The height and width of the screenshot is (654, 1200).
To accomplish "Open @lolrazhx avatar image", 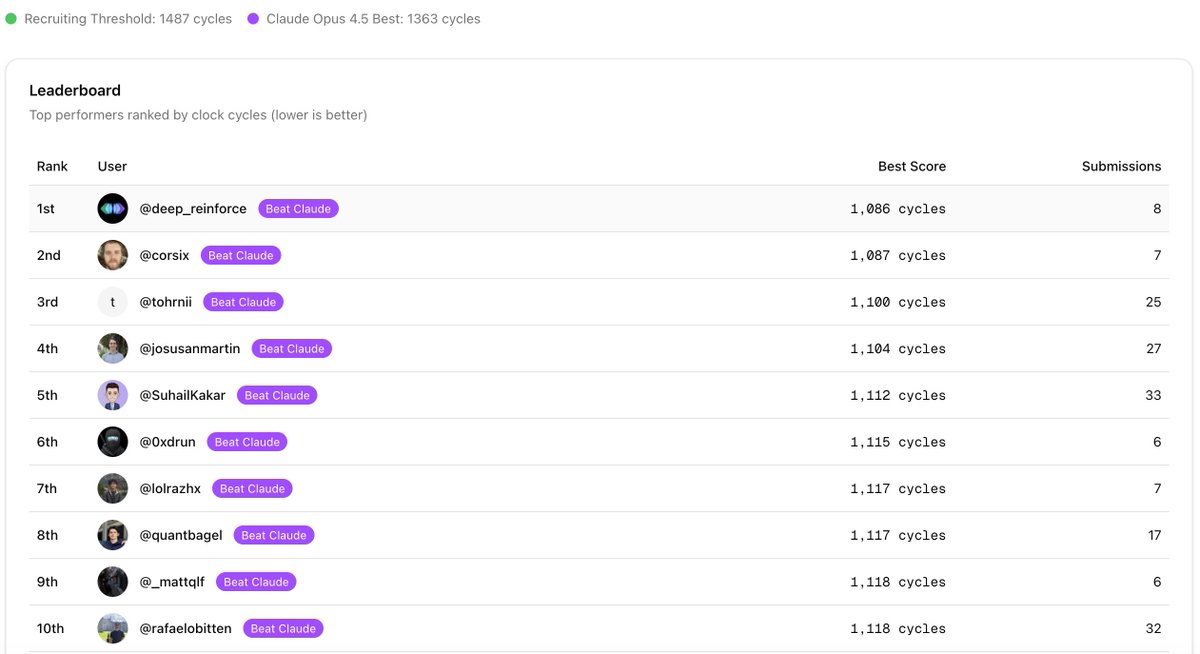I will click(113, 489).
